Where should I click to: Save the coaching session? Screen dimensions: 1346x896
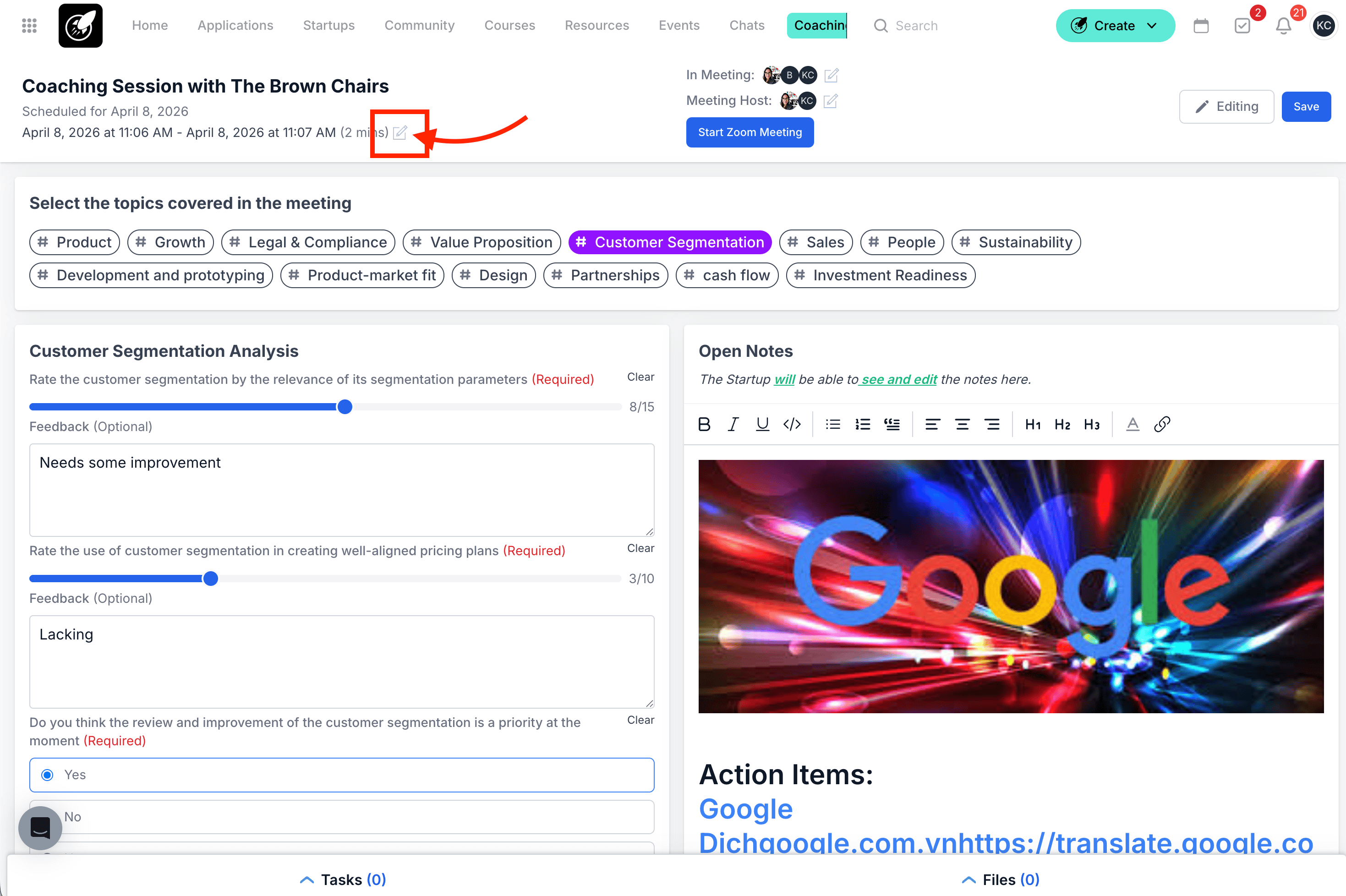coord(1306,107)
